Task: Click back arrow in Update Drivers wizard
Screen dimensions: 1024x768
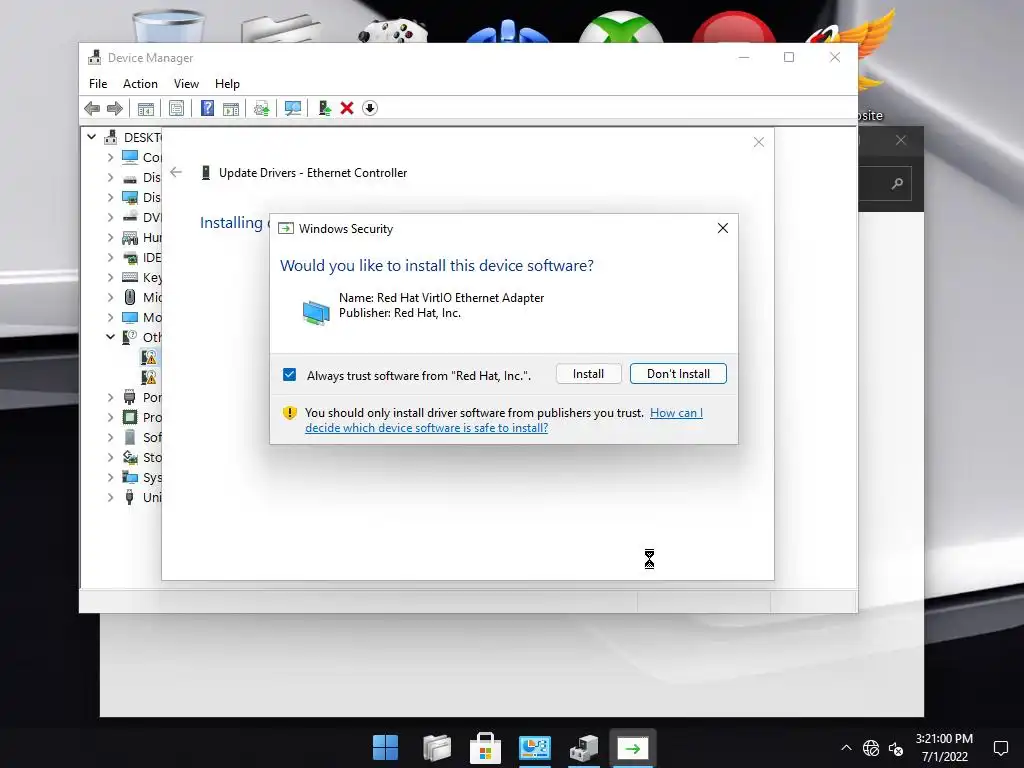Action: pyautogui.click(x=176, y=172)
